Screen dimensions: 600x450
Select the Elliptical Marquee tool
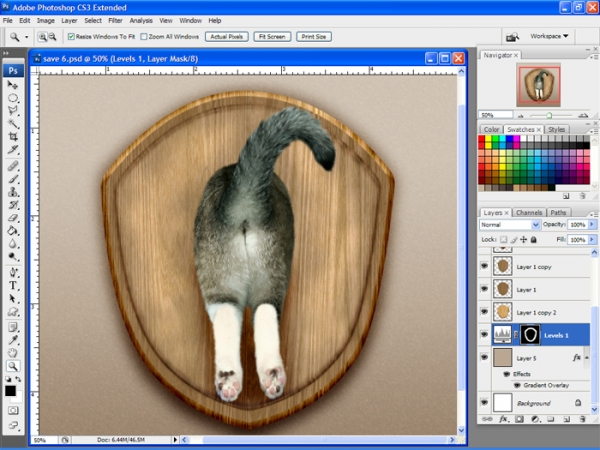click(x=13, y=98)
